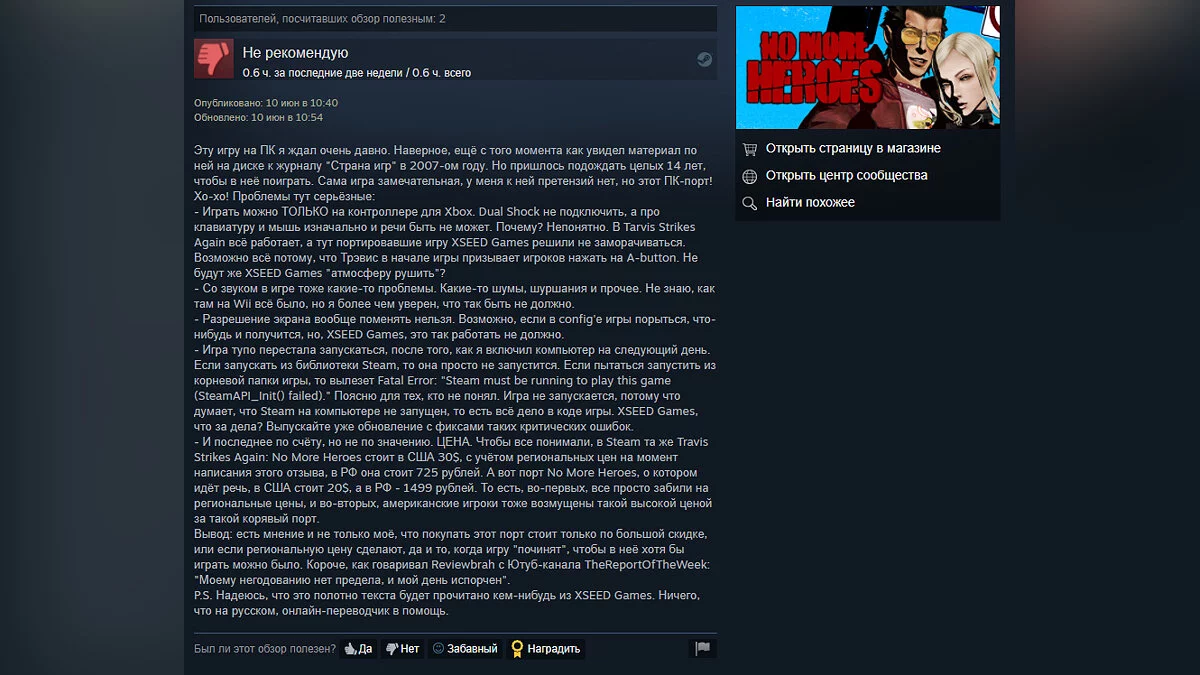Click the red thumbs-down review icon

click(x=213, y=59)
